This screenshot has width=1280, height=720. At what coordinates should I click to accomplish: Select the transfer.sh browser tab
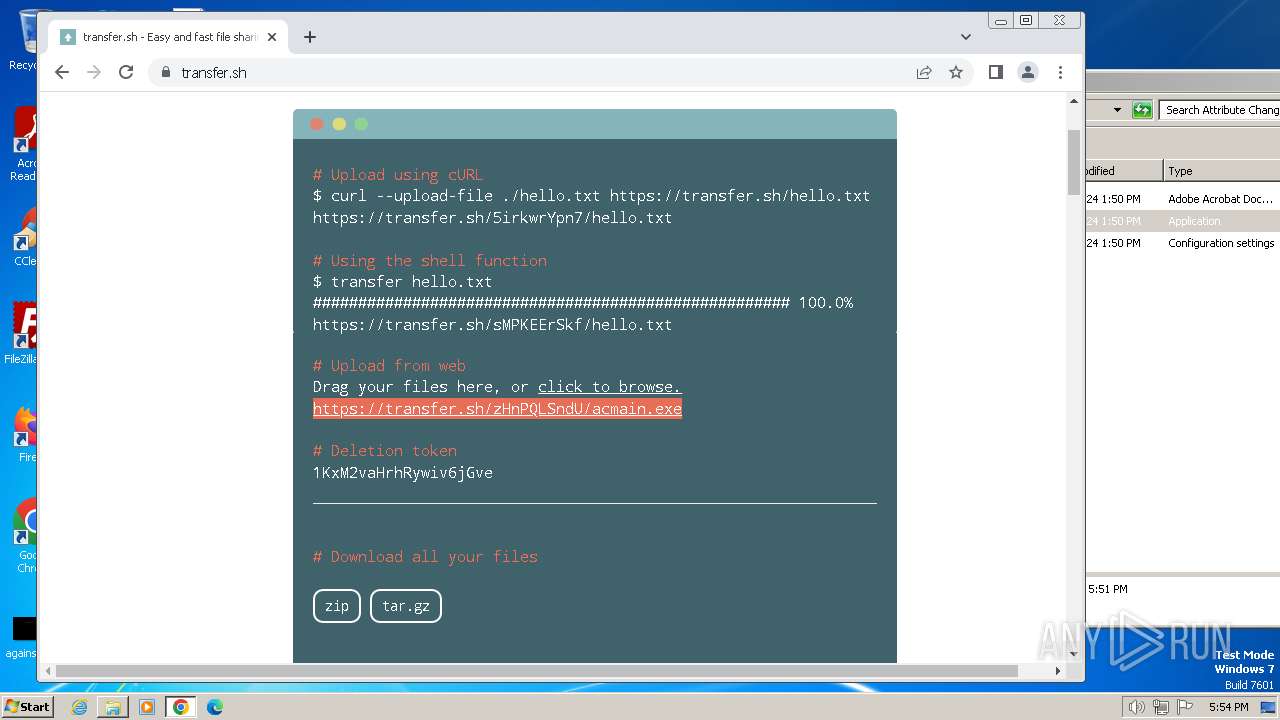(x=168, y=37)
